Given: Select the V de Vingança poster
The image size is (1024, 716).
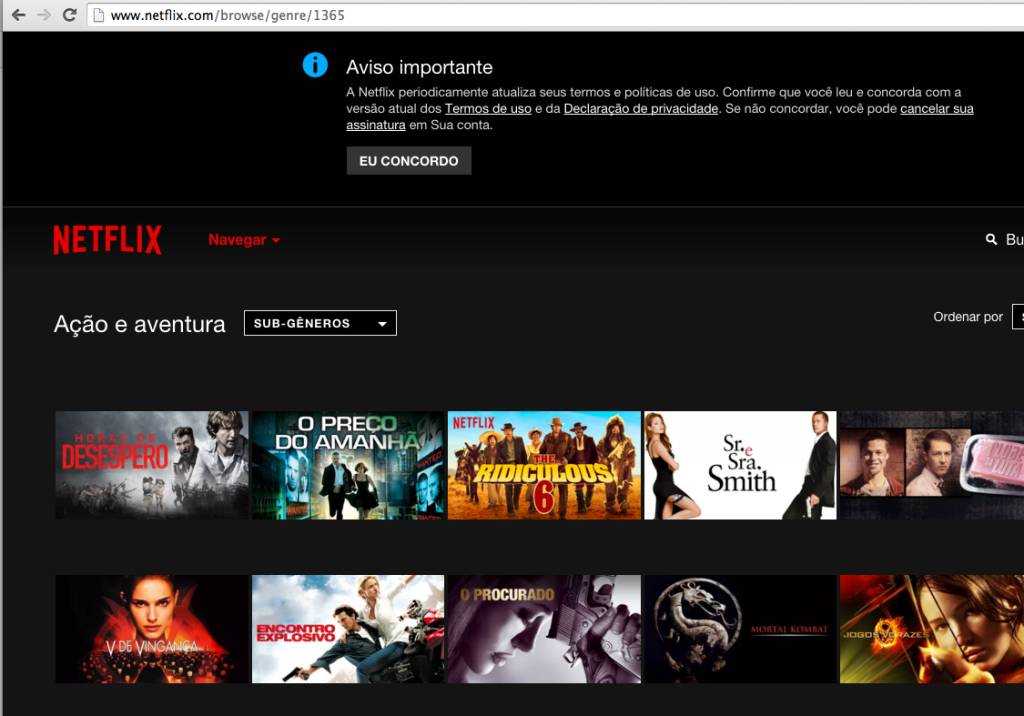Looking at the screenshot, I should pyautogui.click(x=151, y=629).
